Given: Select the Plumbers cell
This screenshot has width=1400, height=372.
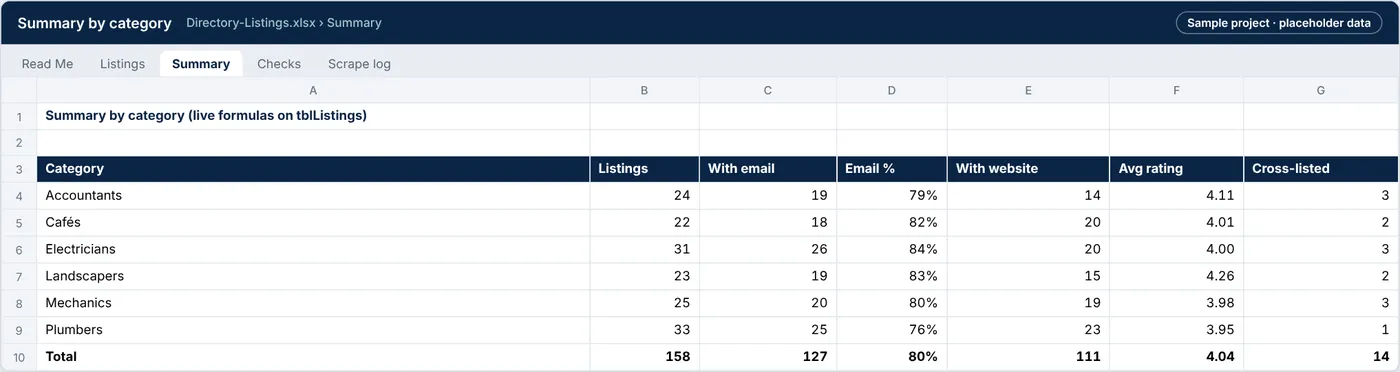Looking at the screenshot, I should (313, 330).
